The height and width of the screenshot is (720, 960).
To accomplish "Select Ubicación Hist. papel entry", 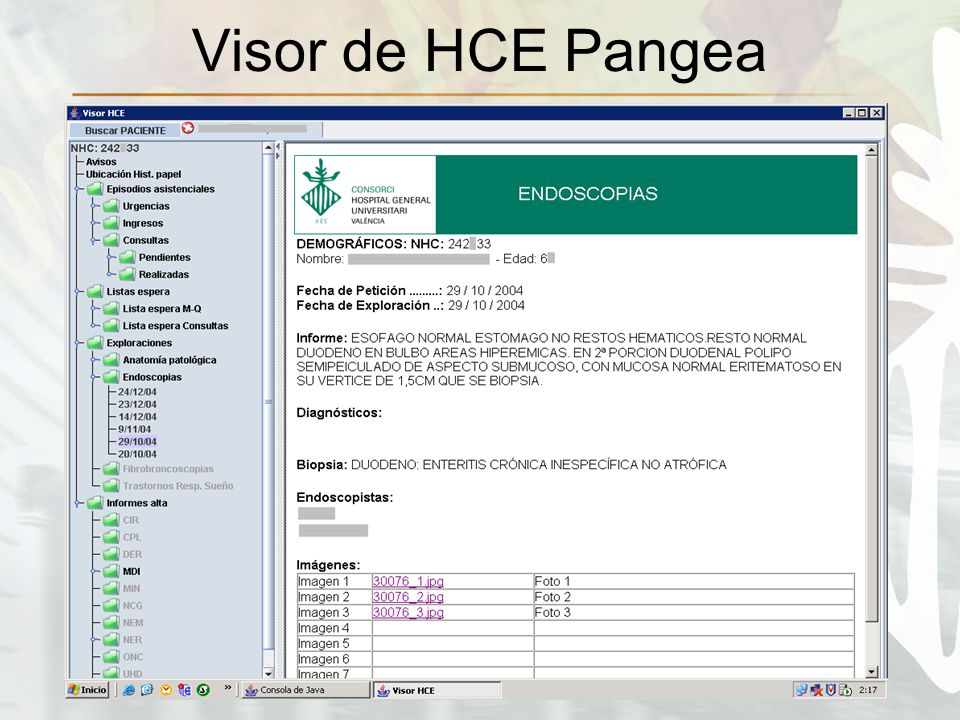I will (133, 174).
